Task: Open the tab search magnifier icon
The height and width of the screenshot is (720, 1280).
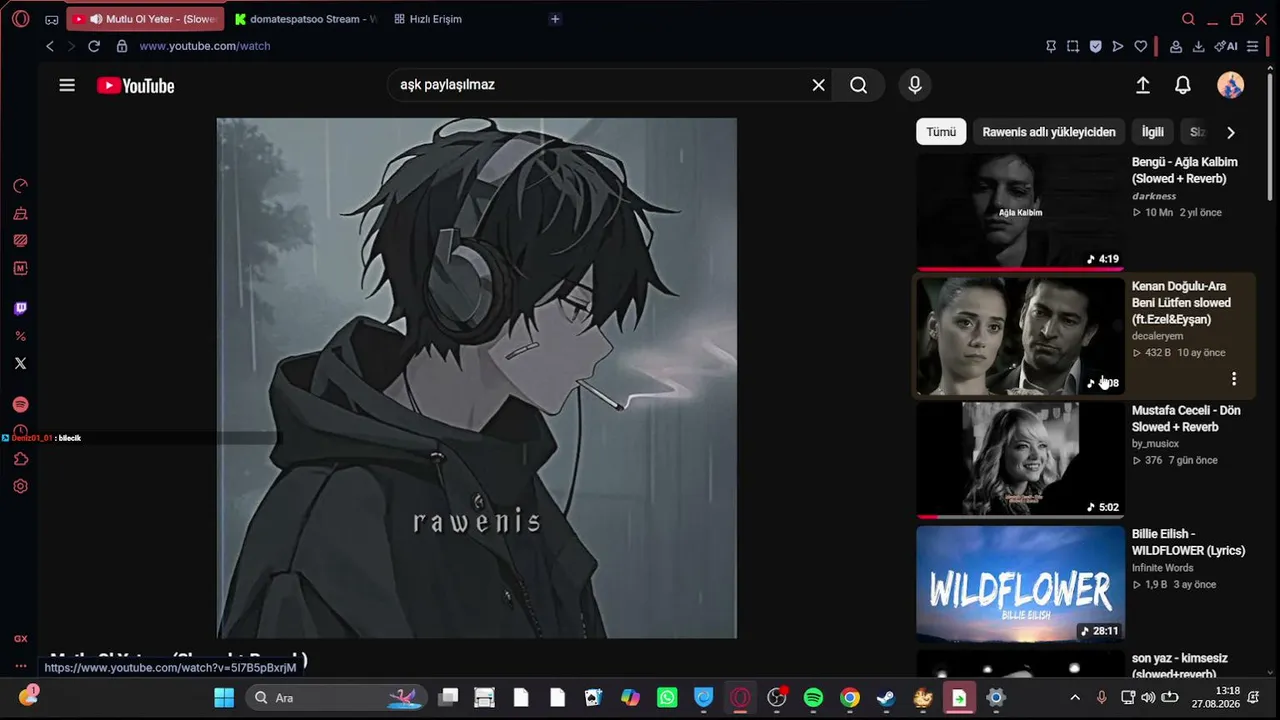Action: (x=1188, y=19)
